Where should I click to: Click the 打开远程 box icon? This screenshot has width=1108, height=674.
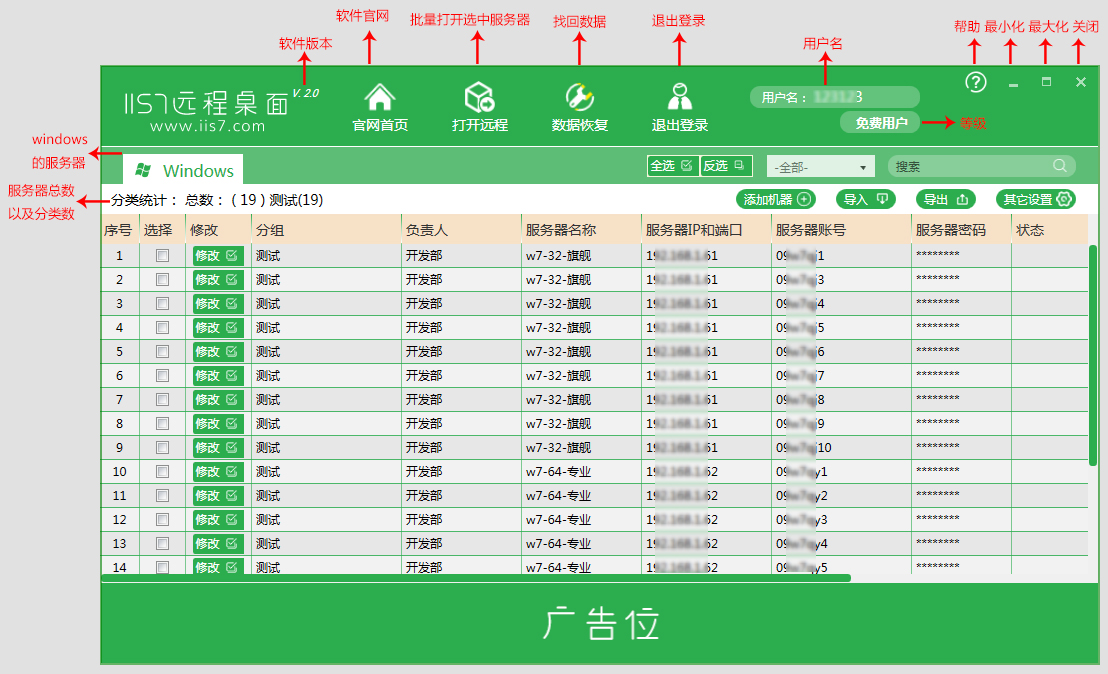pos(480,97)
